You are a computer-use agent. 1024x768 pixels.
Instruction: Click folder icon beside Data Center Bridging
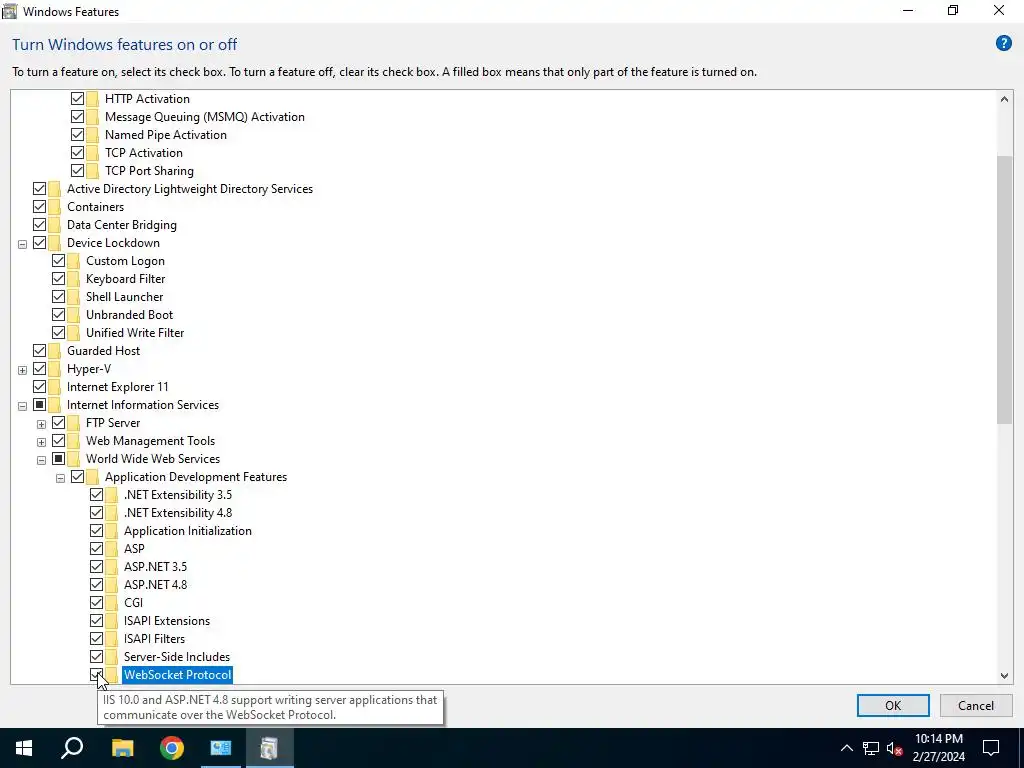[x=55, y=225]
